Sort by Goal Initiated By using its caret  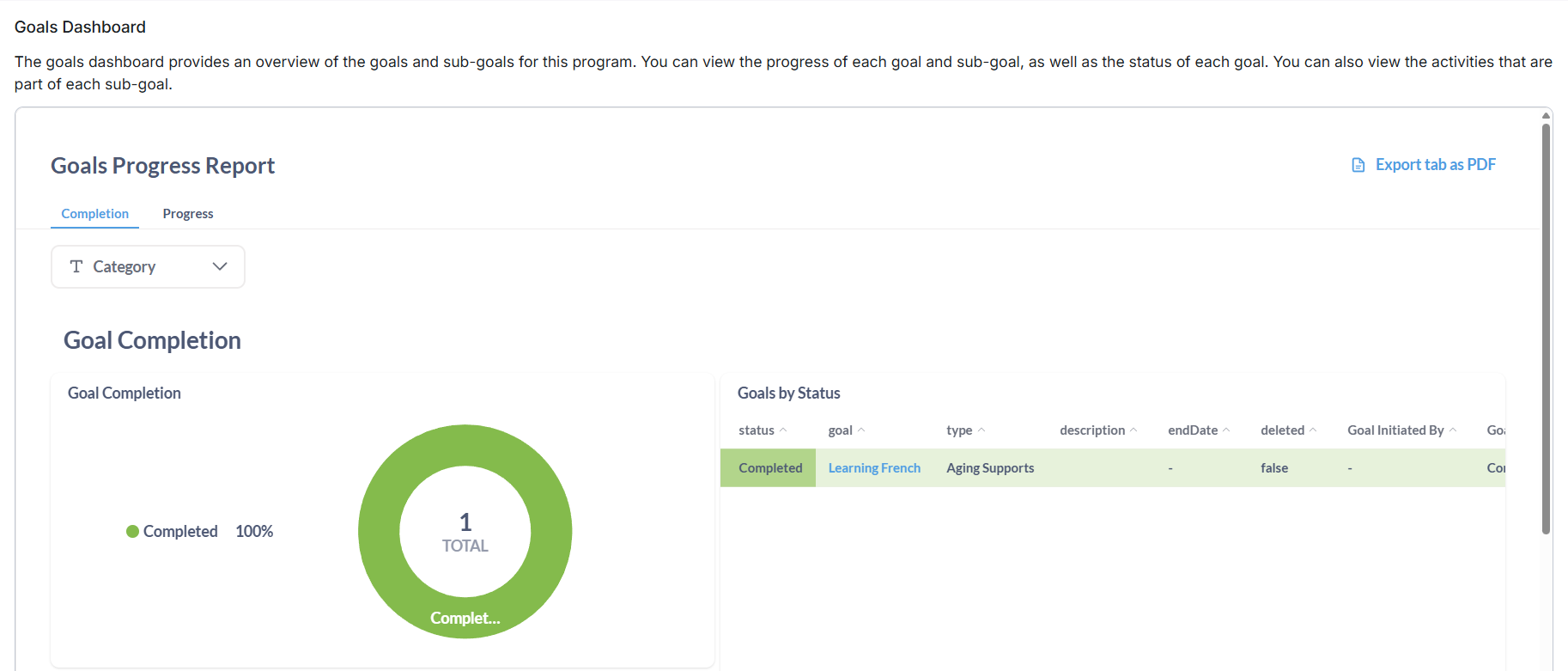coord(1453,429)
